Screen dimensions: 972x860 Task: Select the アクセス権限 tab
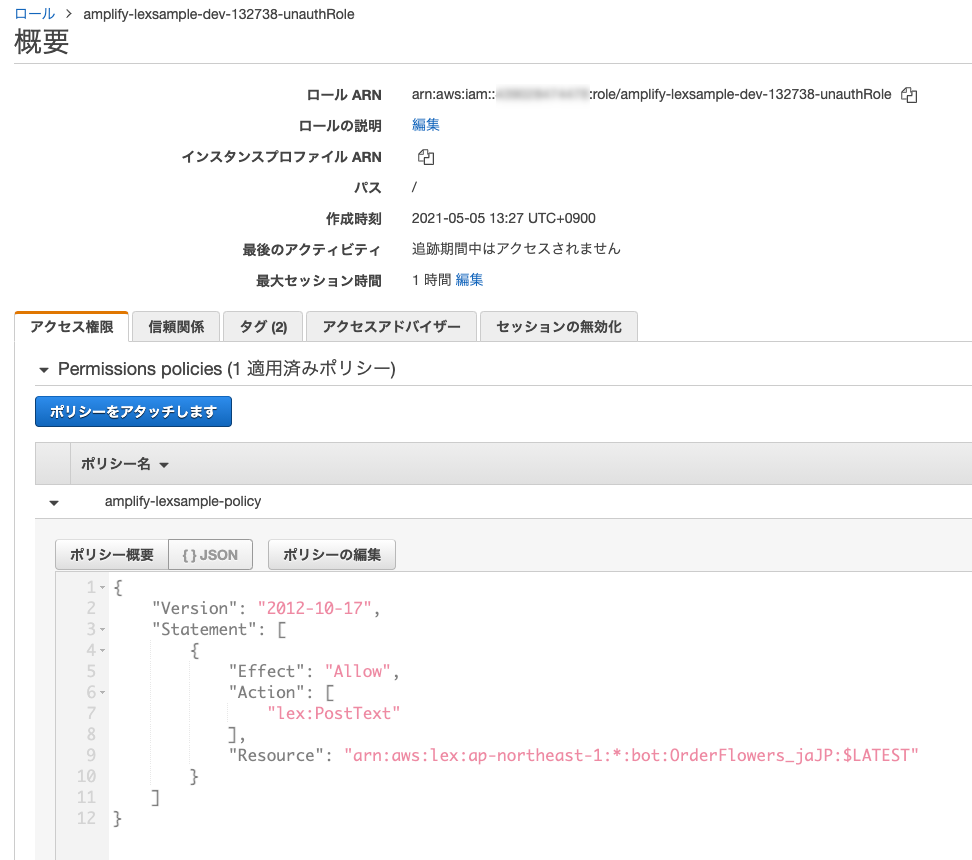[70, 326]
